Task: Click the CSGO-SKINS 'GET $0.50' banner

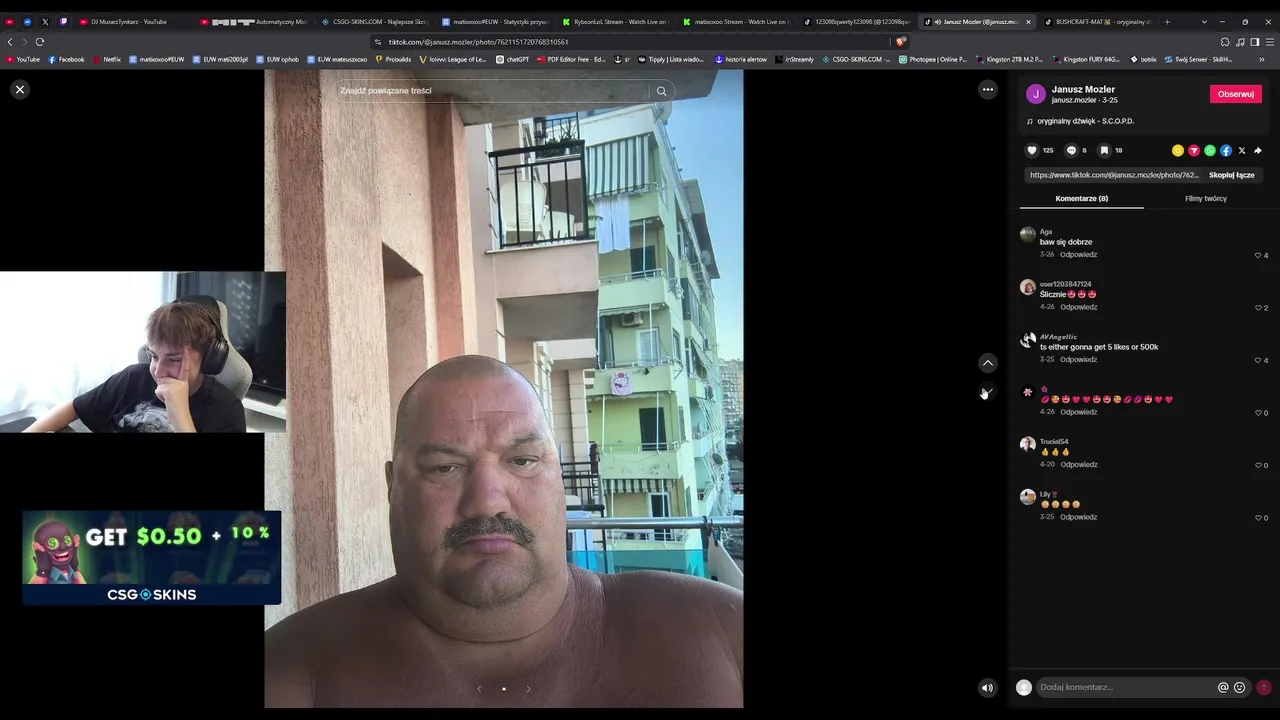Action: [152, 558]
